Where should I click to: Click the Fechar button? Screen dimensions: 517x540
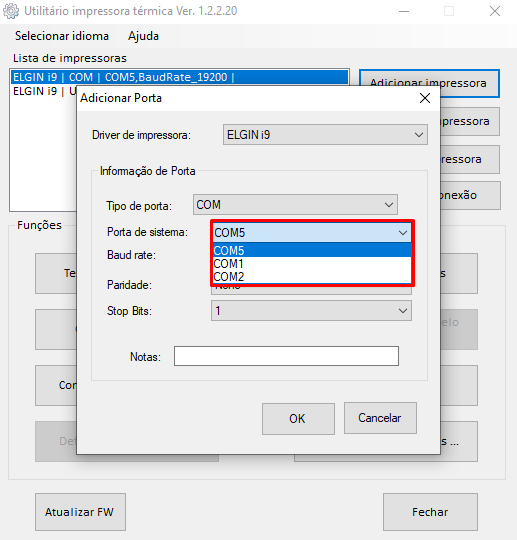point(430,512)
